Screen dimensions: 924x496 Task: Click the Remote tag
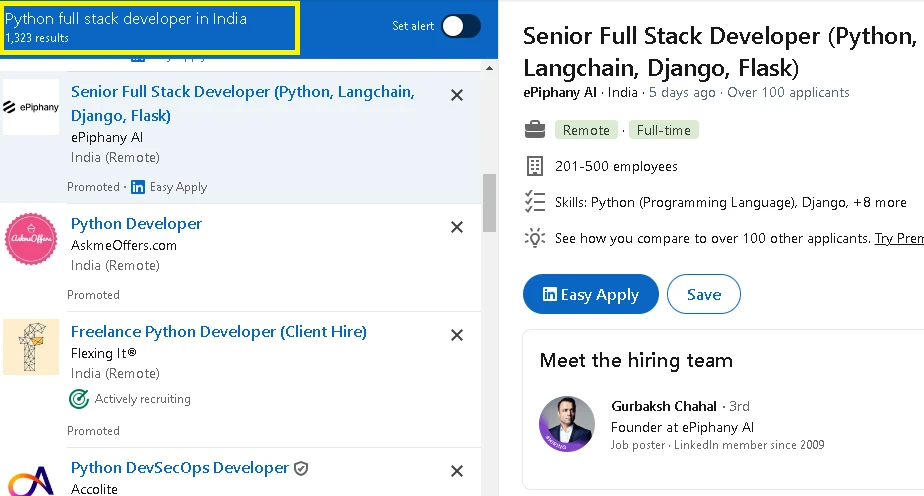tap(586, 130)
